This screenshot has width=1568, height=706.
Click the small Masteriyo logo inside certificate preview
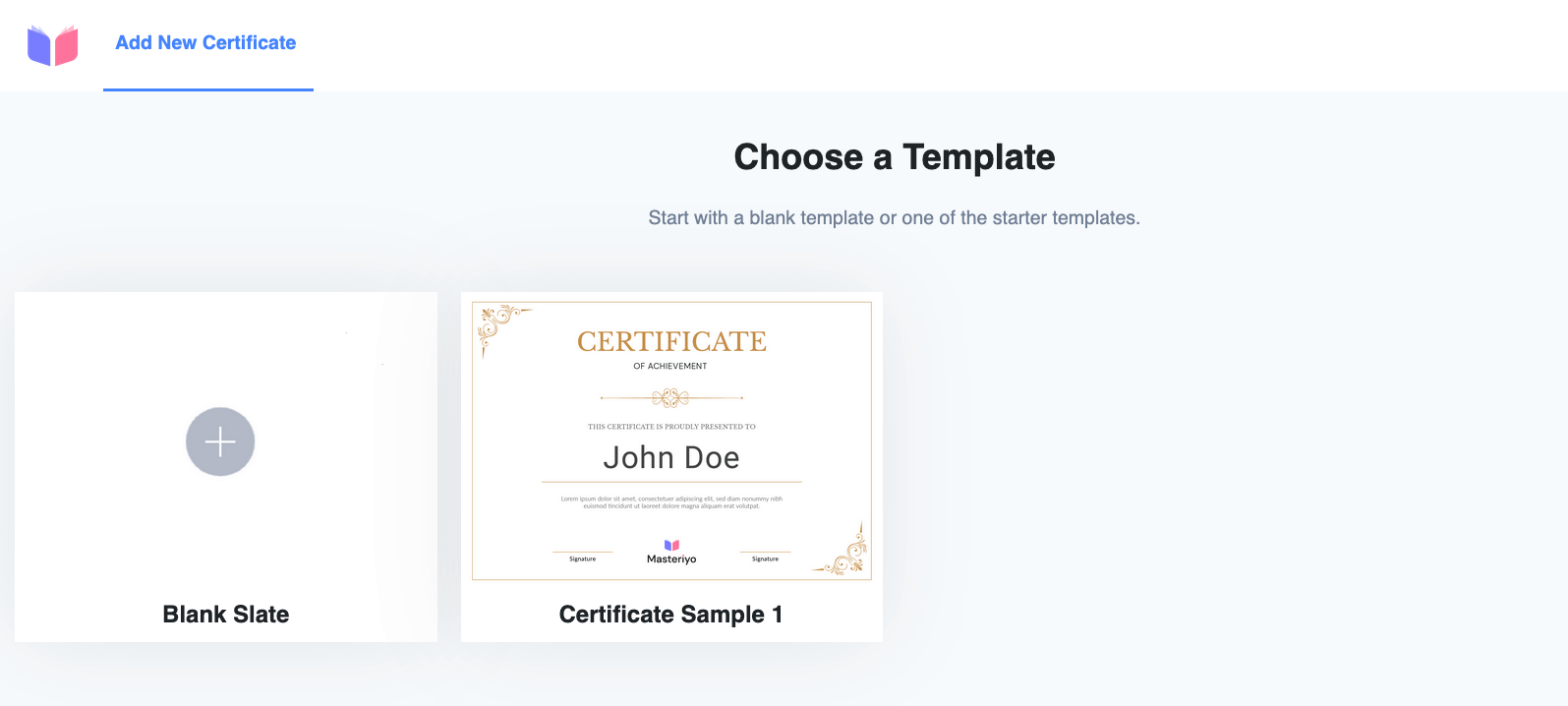click(x=671, y=545)
